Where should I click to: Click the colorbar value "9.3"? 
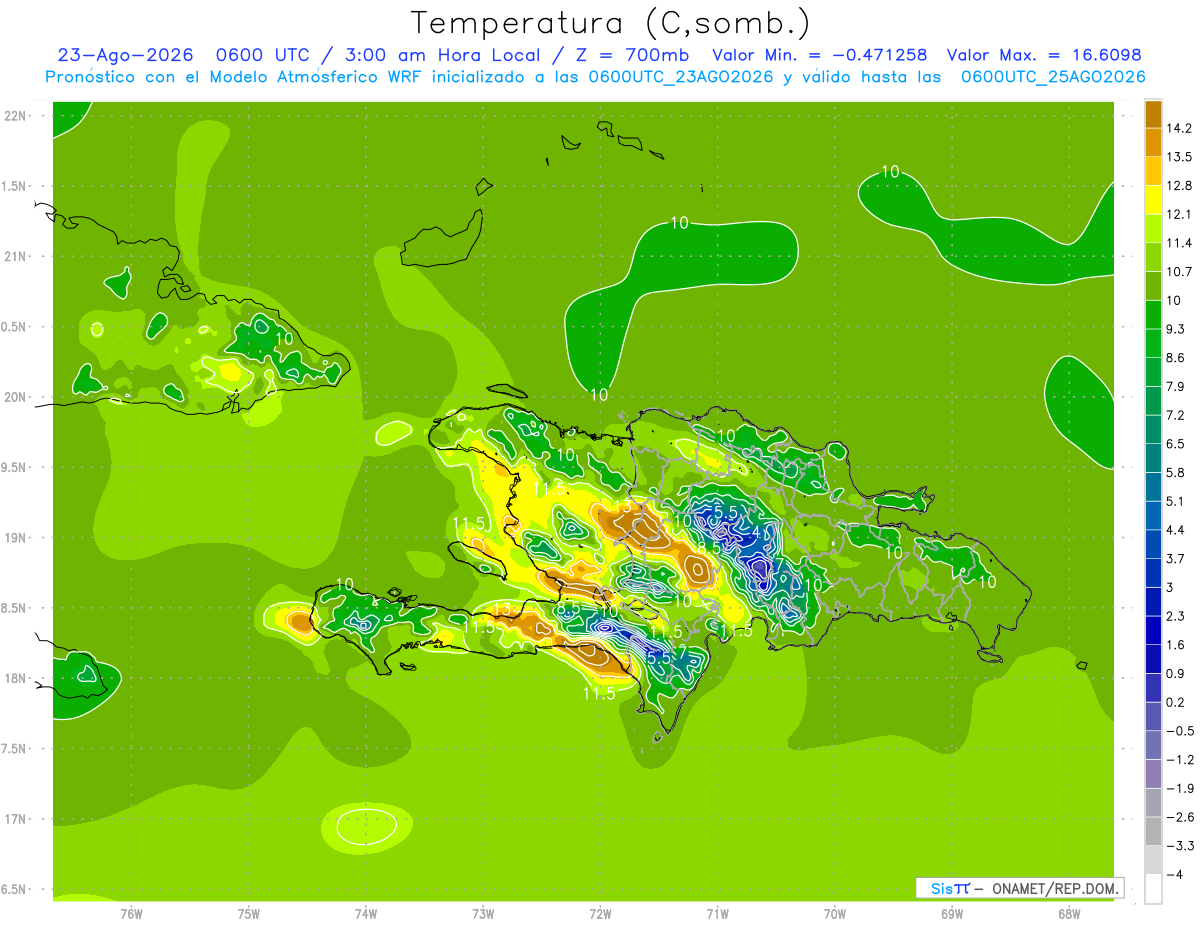[x=1177, y=329]
